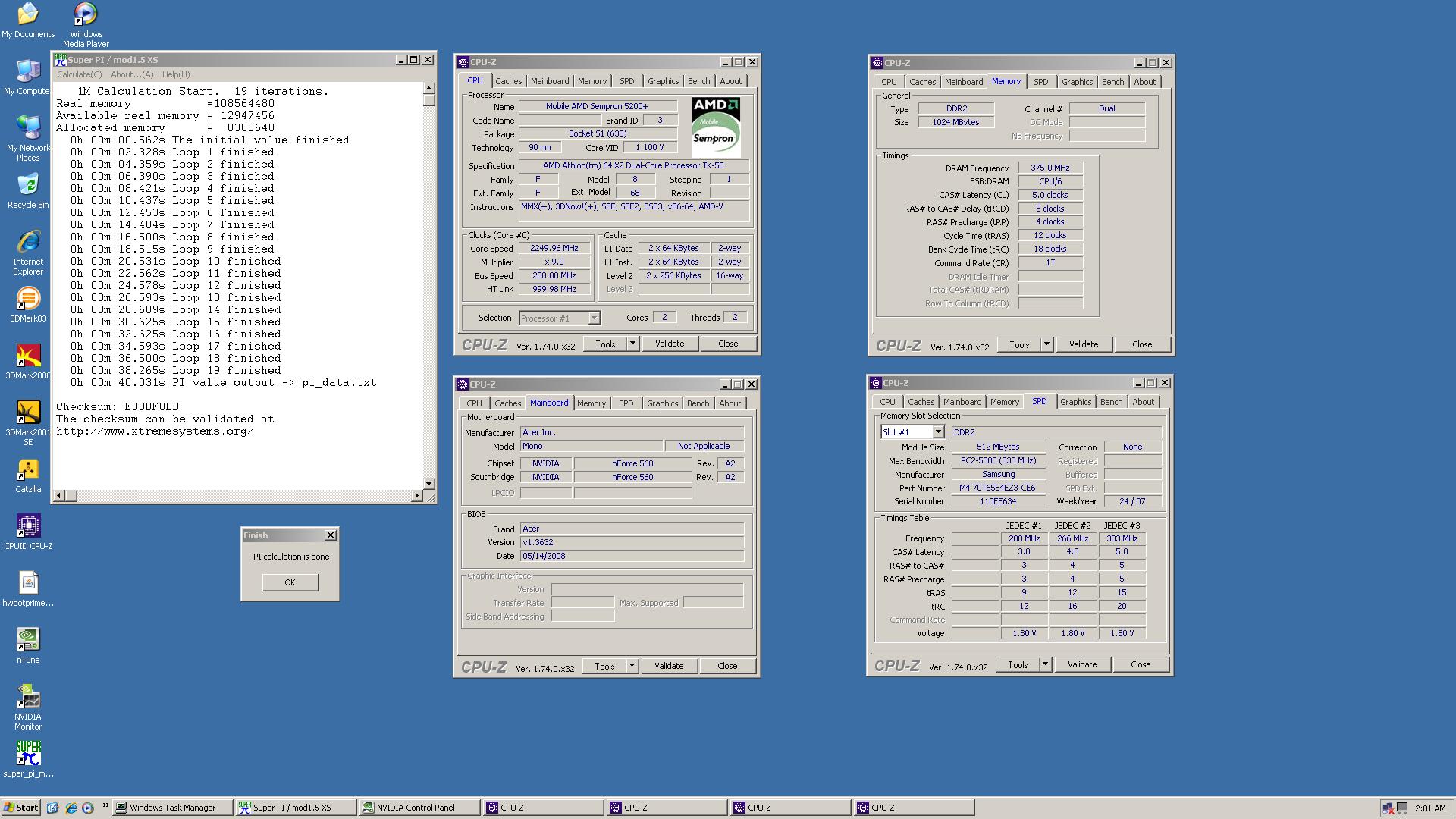Click Internet Explorer quick launch icon

pos(71,808)
